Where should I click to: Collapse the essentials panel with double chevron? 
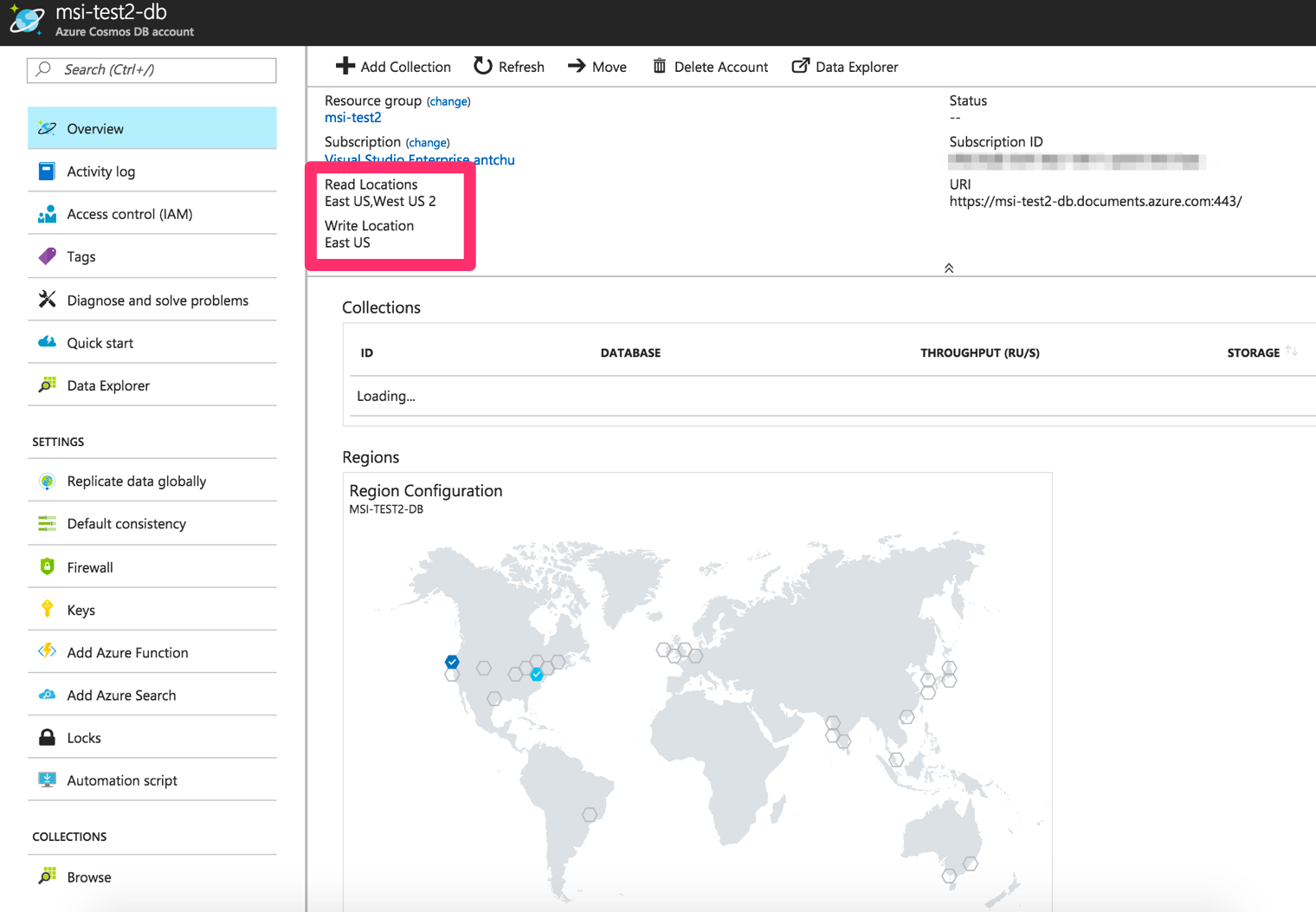tap(949, 268)
